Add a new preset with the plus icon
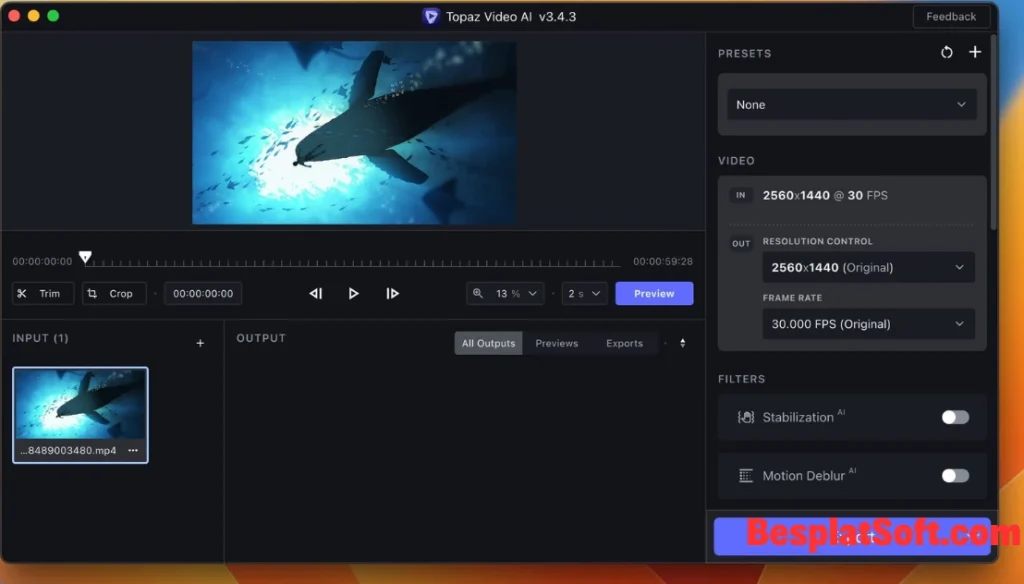 (x=975, y=52)
